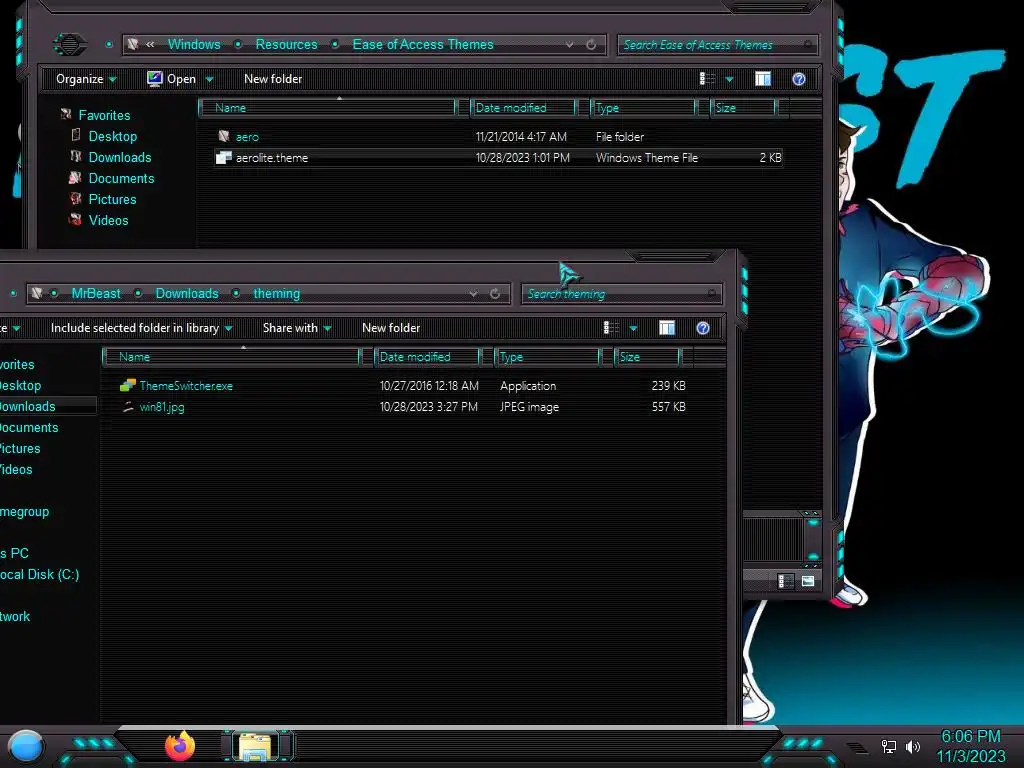1024x768 pixels.
Task: Click the Downloads breadcrumb in theming window
Action: [187, 293]
